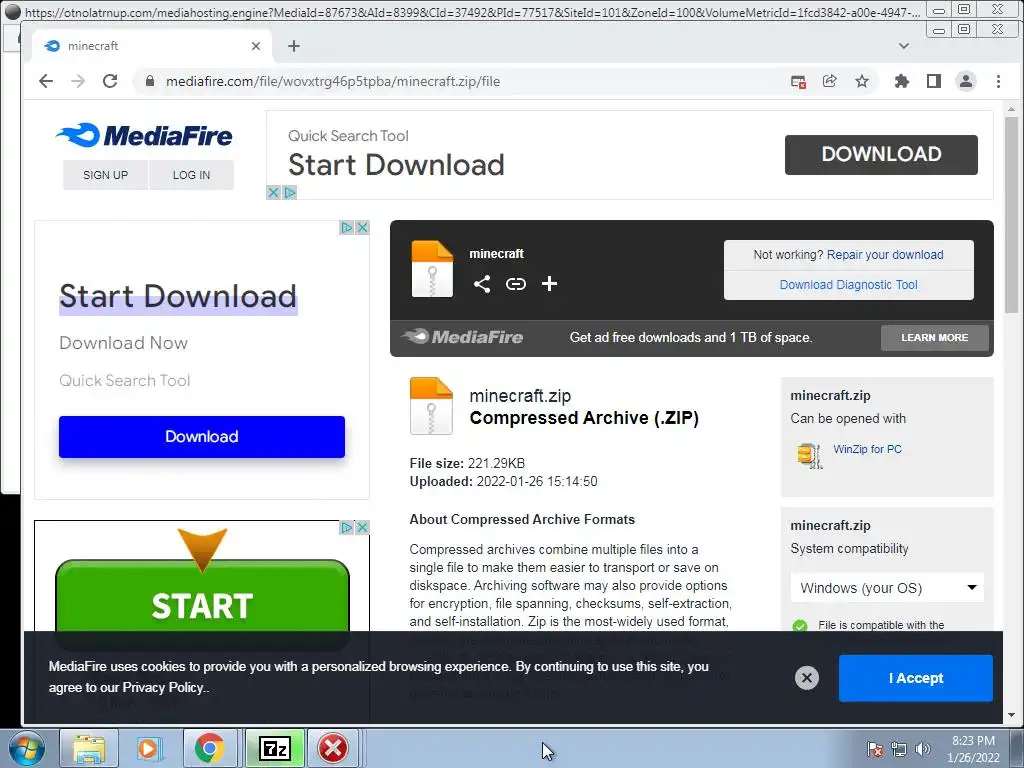Viewport: 1024px width, 768px height.
Task: Click the SIGN UP button
Action: click(105, 175)
